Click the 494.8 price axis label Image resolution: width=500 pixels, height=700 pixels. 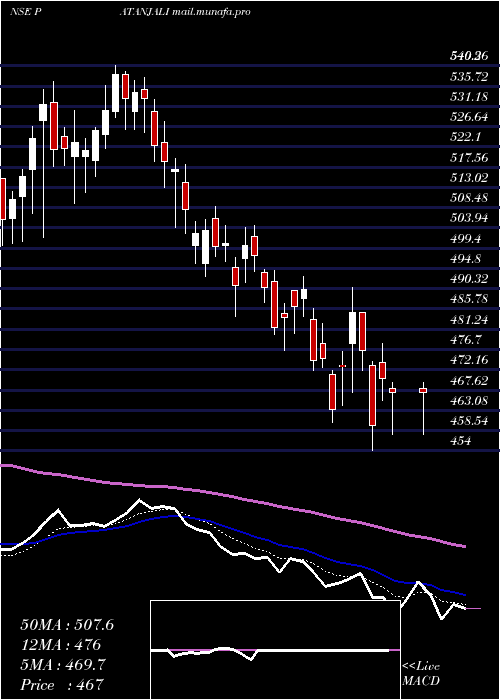[465, 258]
